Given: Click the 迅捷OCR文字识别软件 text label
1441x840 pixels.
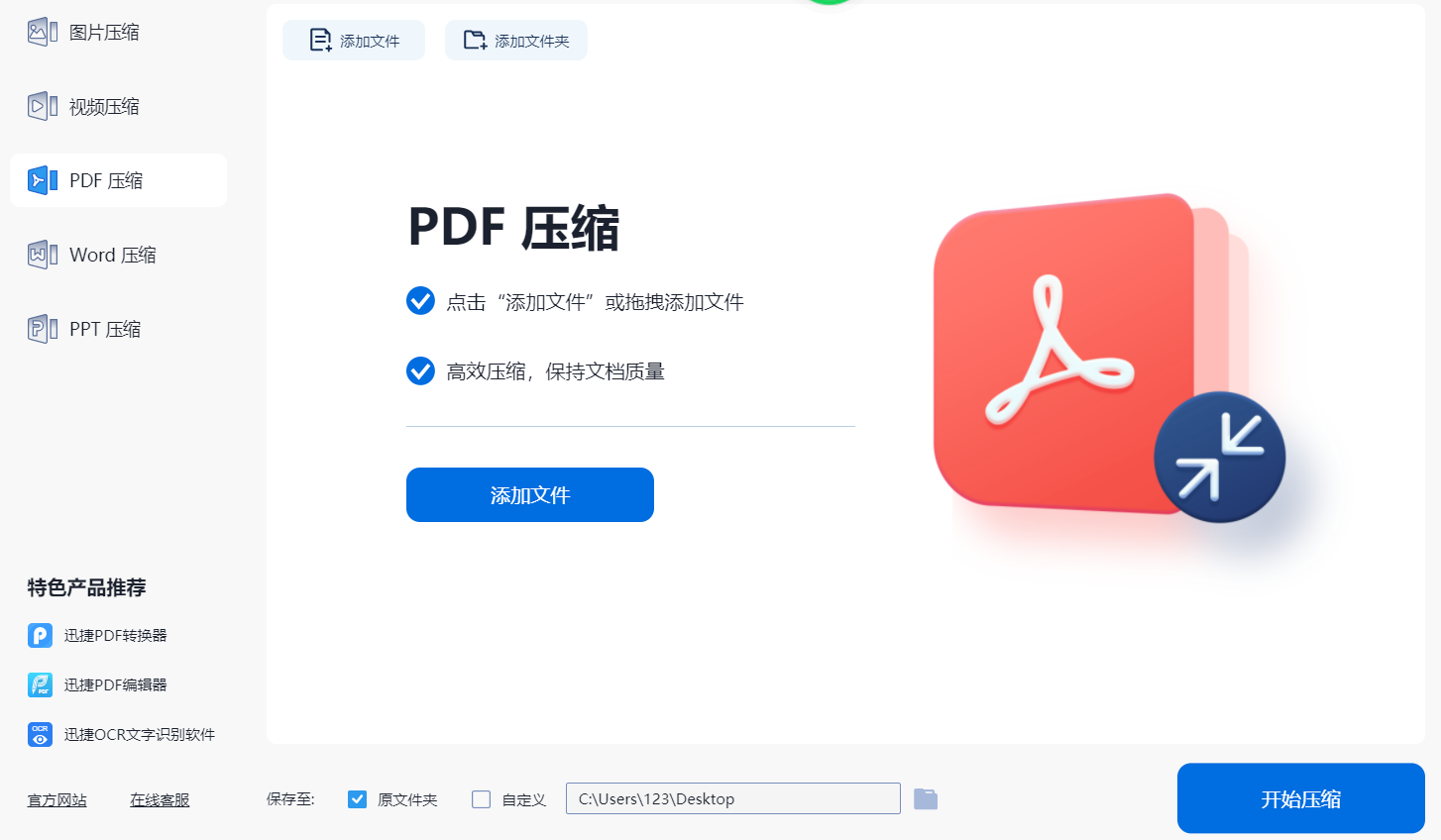Looking at the screenshot, I should 140,734.
